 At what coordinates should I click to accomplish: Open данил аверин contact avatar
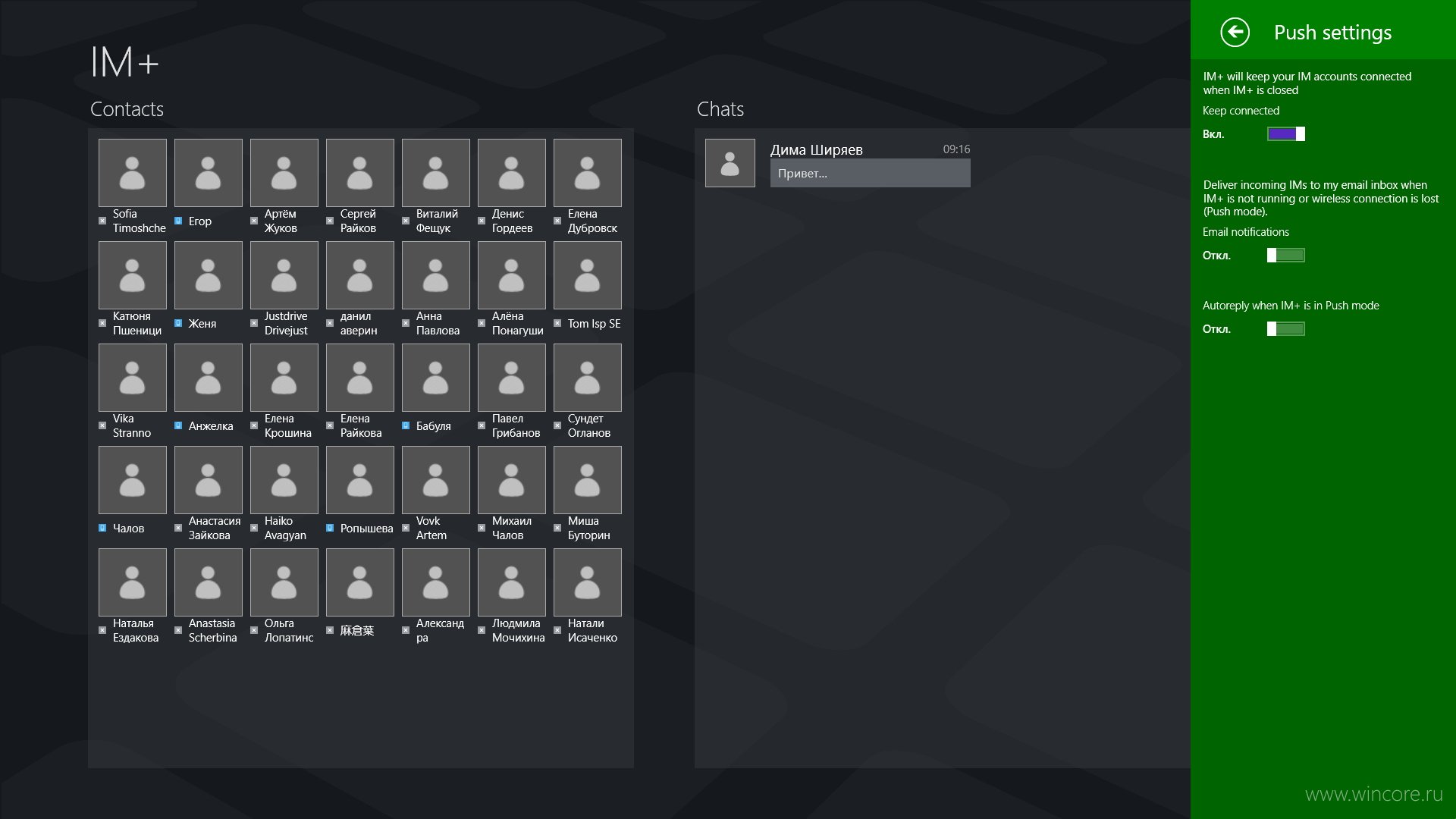tap(360, 275)
